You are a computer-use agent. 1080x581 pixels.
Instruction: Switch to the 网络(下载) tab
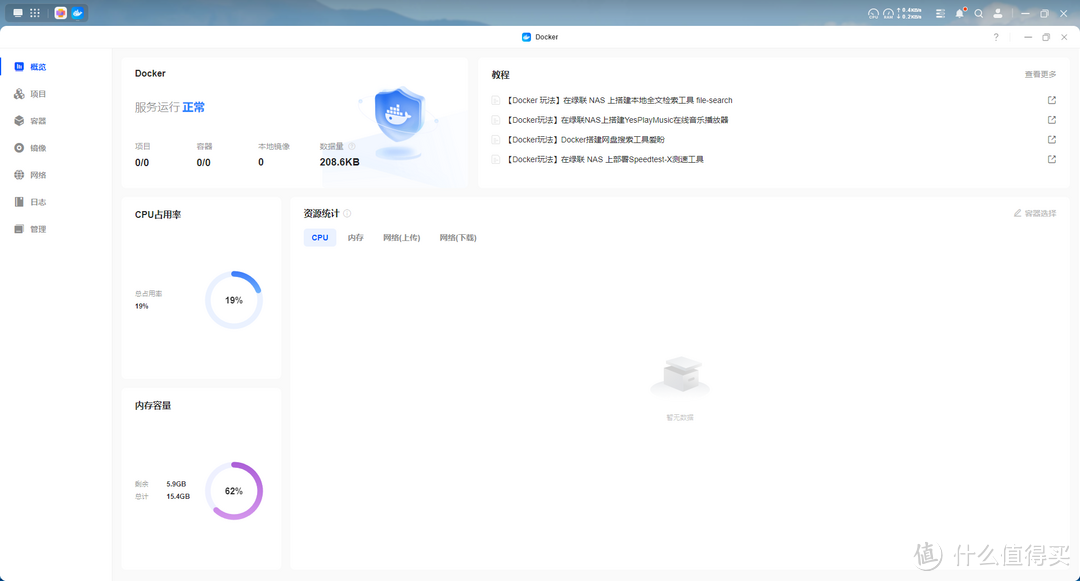458,237
